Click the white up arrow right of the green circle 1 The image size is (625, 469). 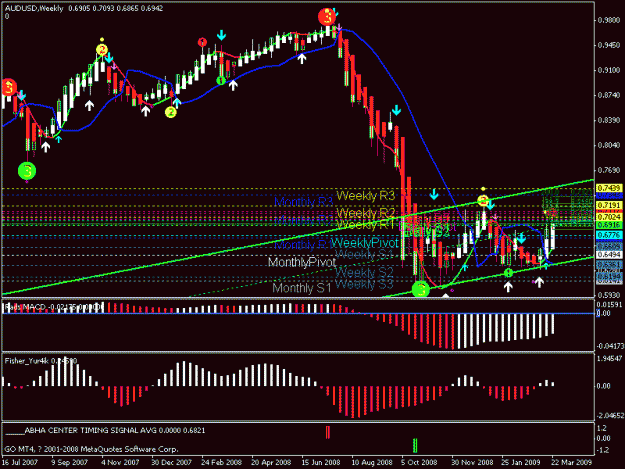click(x=233, y=84)
